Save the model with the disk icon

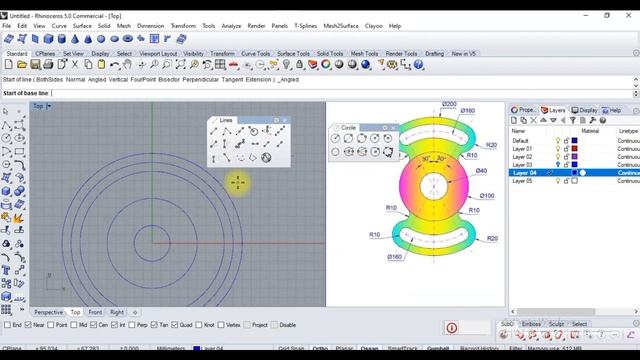coord(35,64)
